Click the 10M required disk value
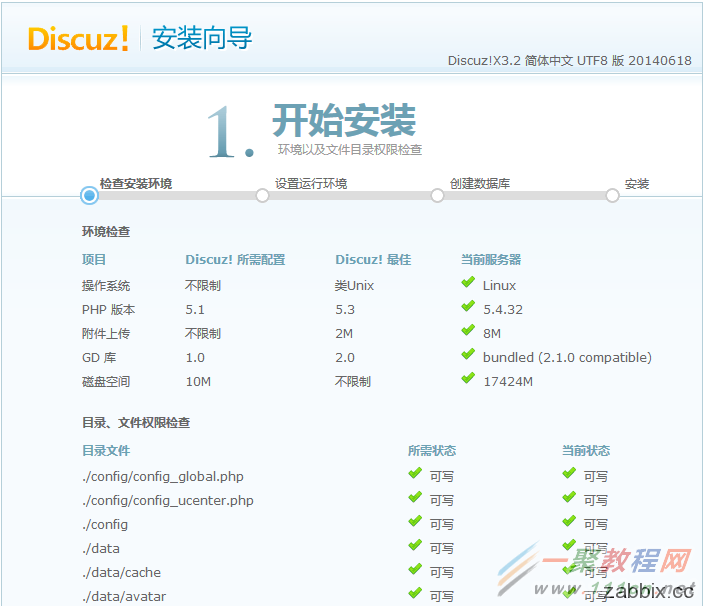 point(198,382)
